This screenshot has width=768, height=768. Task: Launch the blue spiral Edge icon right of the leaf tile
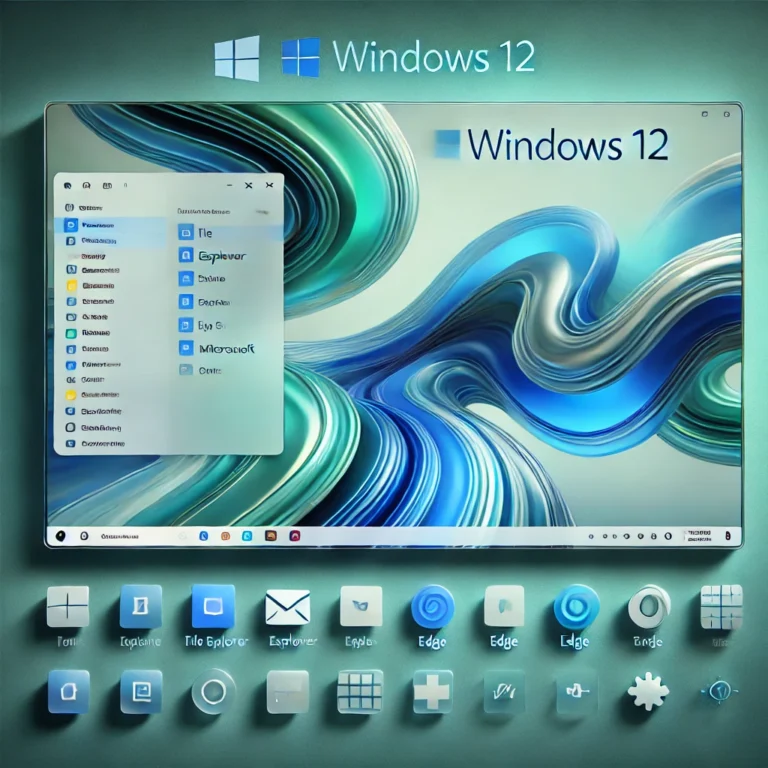(x=432, y=606)
